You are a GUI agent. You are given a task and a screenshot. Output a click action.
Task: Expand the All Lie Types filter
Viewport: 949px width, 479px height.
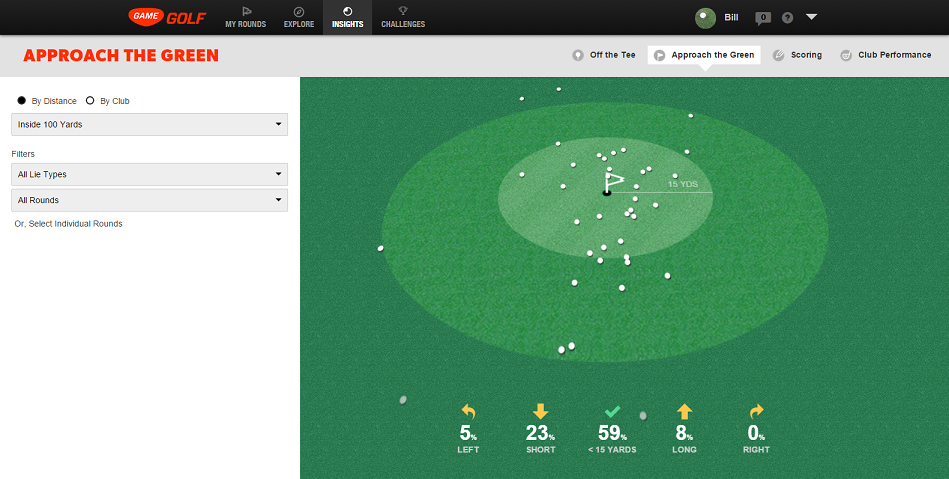[149, 174]
